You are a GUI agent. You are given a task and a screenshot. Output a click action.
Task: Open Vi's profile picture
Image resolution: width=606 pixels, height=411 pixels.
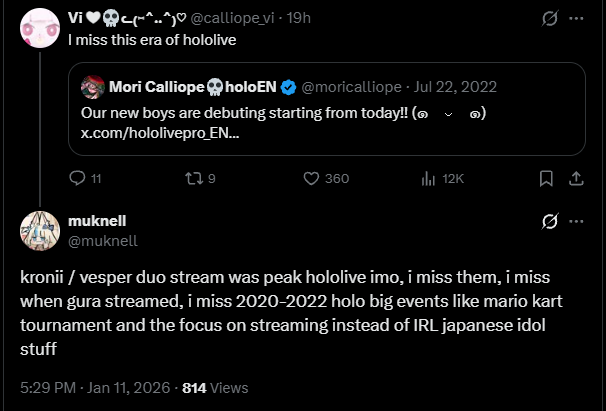click(40, 28)
